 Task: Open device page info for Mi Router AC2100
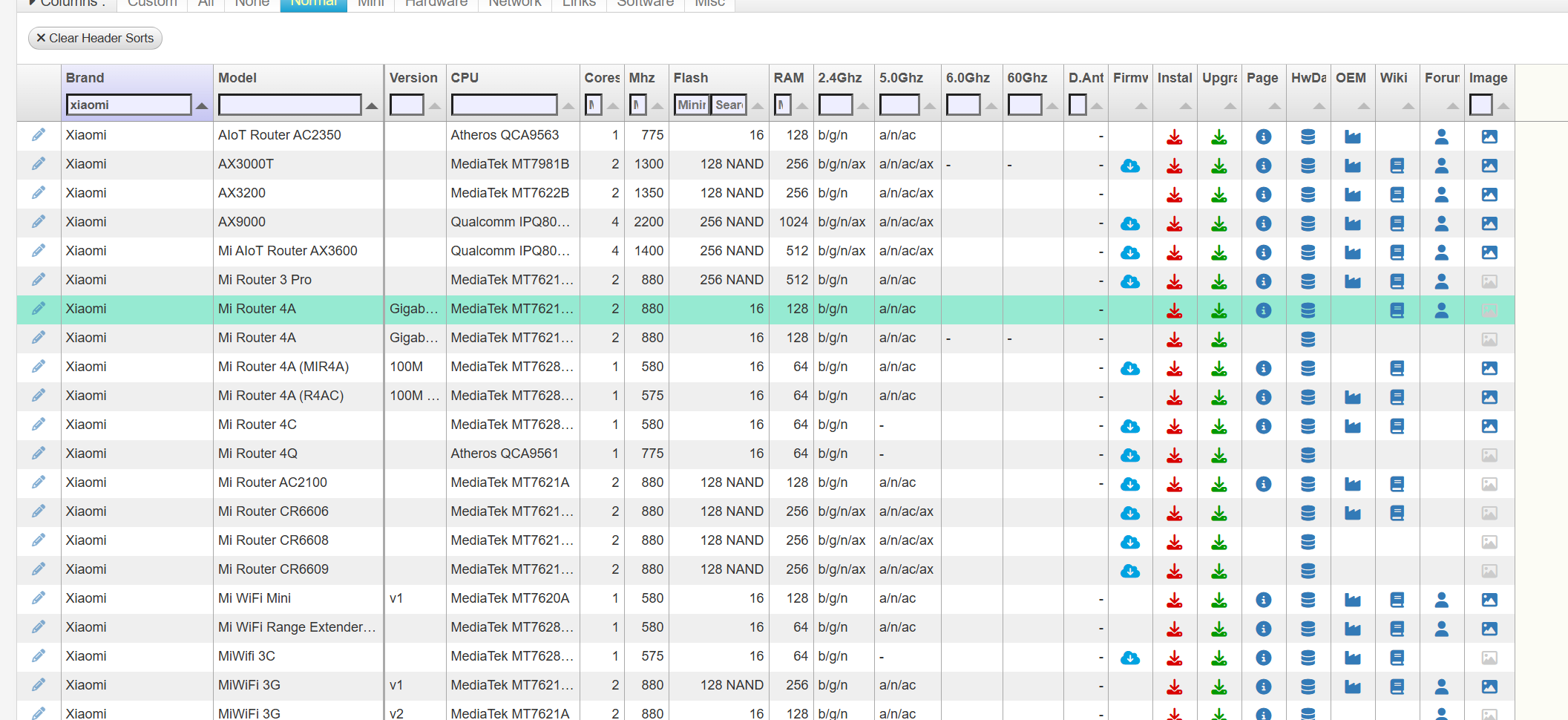click(x=1264, y=484)
